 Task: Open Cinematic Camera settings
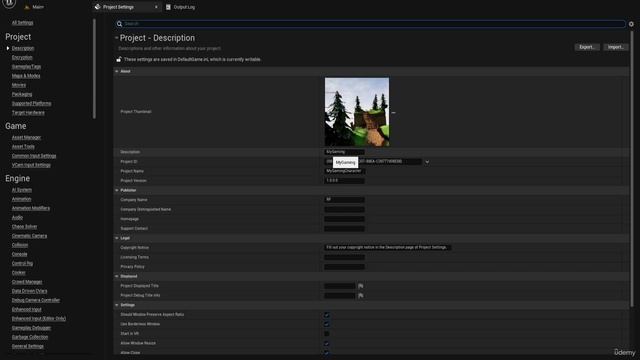[x=29, y=236]
